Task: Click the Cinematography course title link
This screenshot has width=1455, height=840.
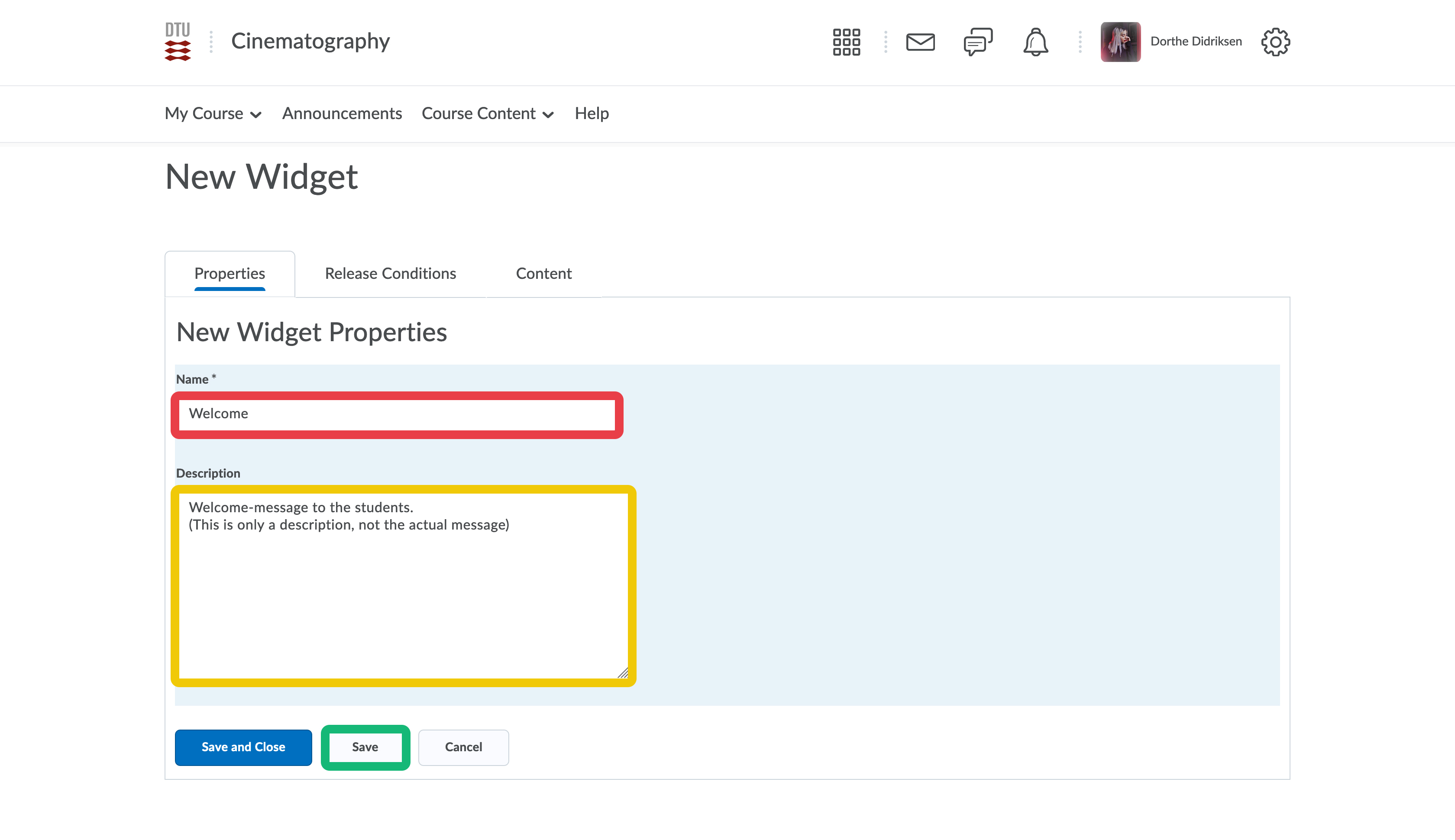Action: click(310, 42)
